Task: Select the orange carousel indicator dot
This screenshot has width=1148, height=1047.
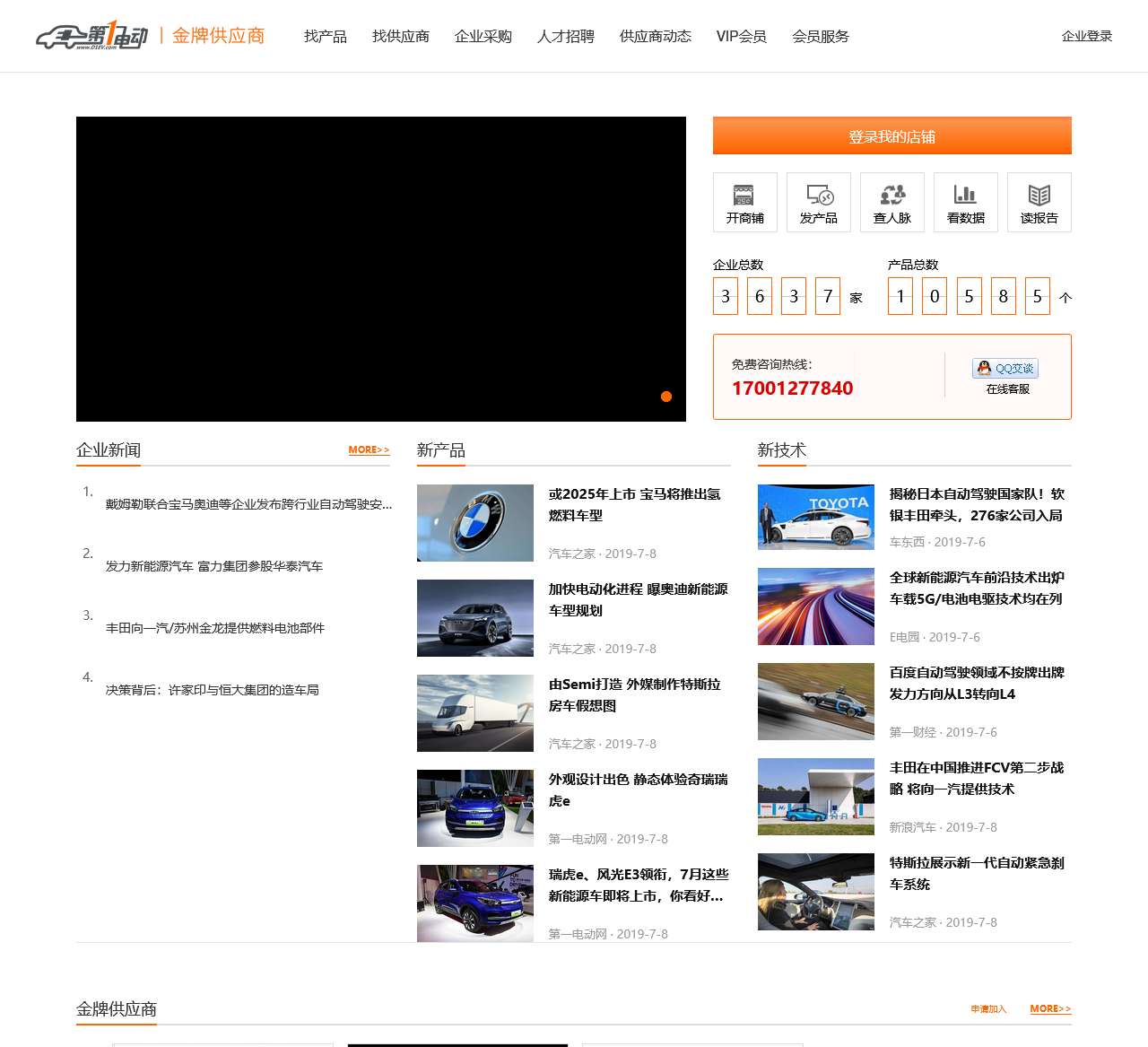Action: [666, 397]
